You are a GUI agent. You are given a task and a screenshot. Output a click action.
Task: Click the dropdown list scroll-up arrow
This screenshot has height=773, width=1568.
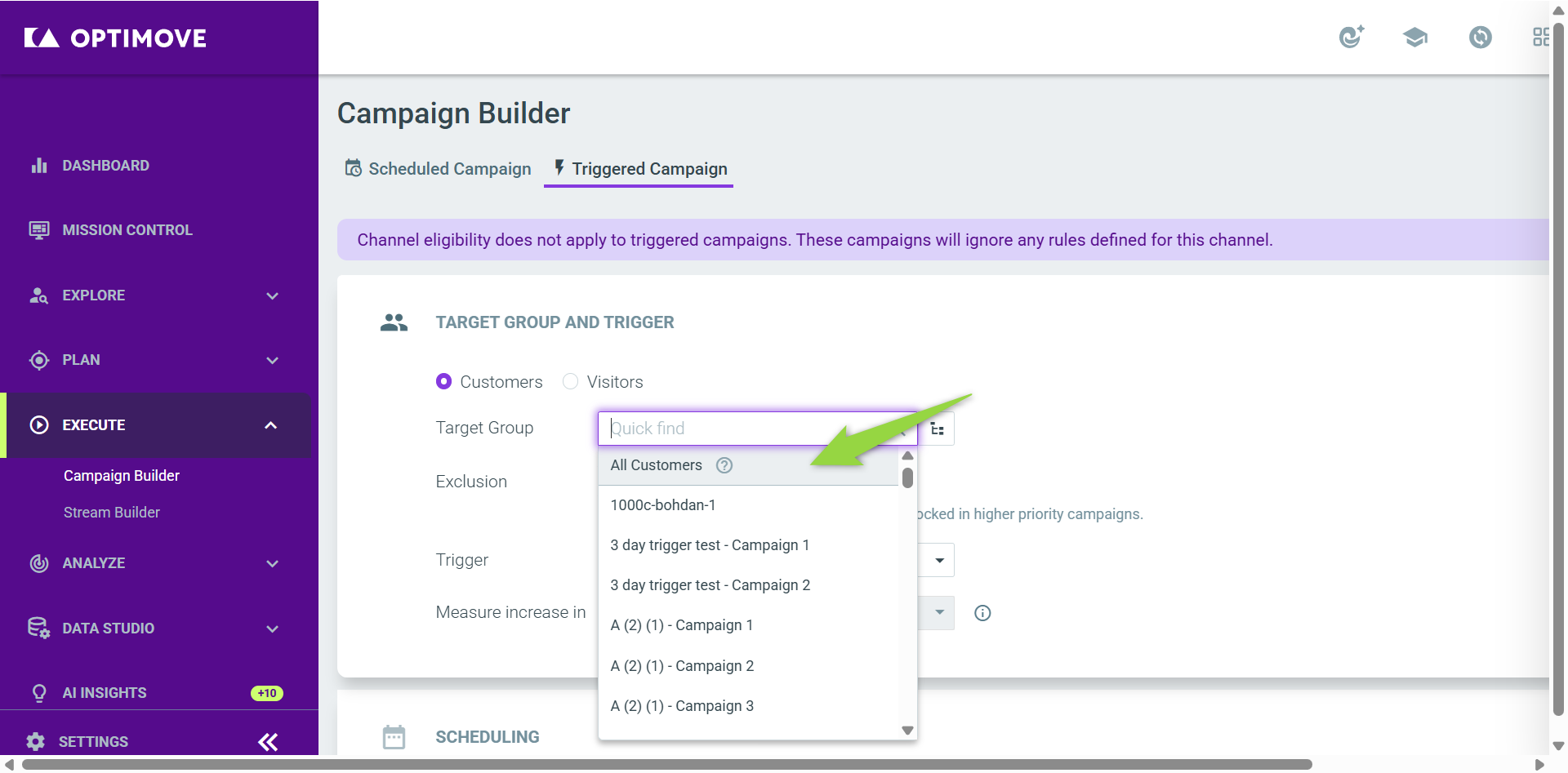[x=907, y=455]
